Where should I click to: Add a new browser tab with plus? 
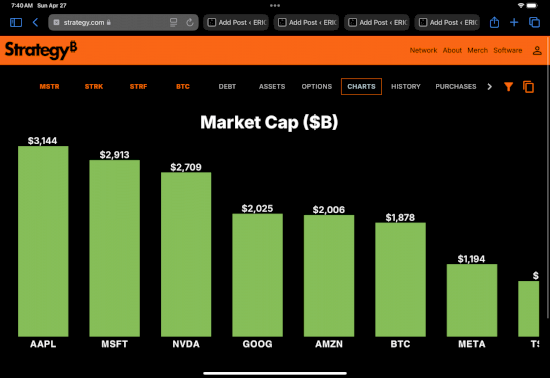click(514, 22)
